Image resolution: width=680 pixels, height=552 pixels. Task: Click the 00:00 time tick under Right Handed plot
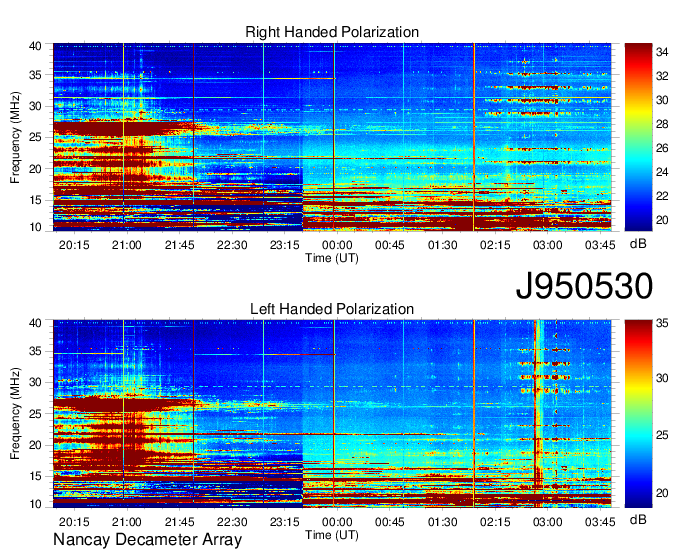pyautogui.click(x=337, y=245)
